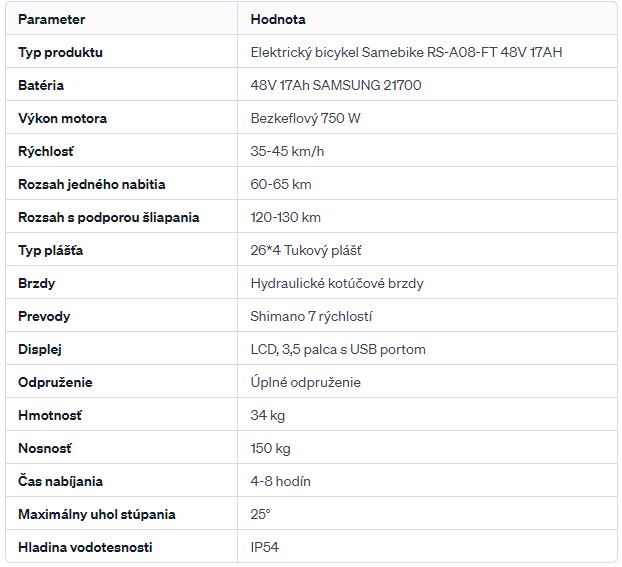Select the 26*4 Tukový plášť value
The height and width of the screenshot is (567, 622).
tap(306, 250)
